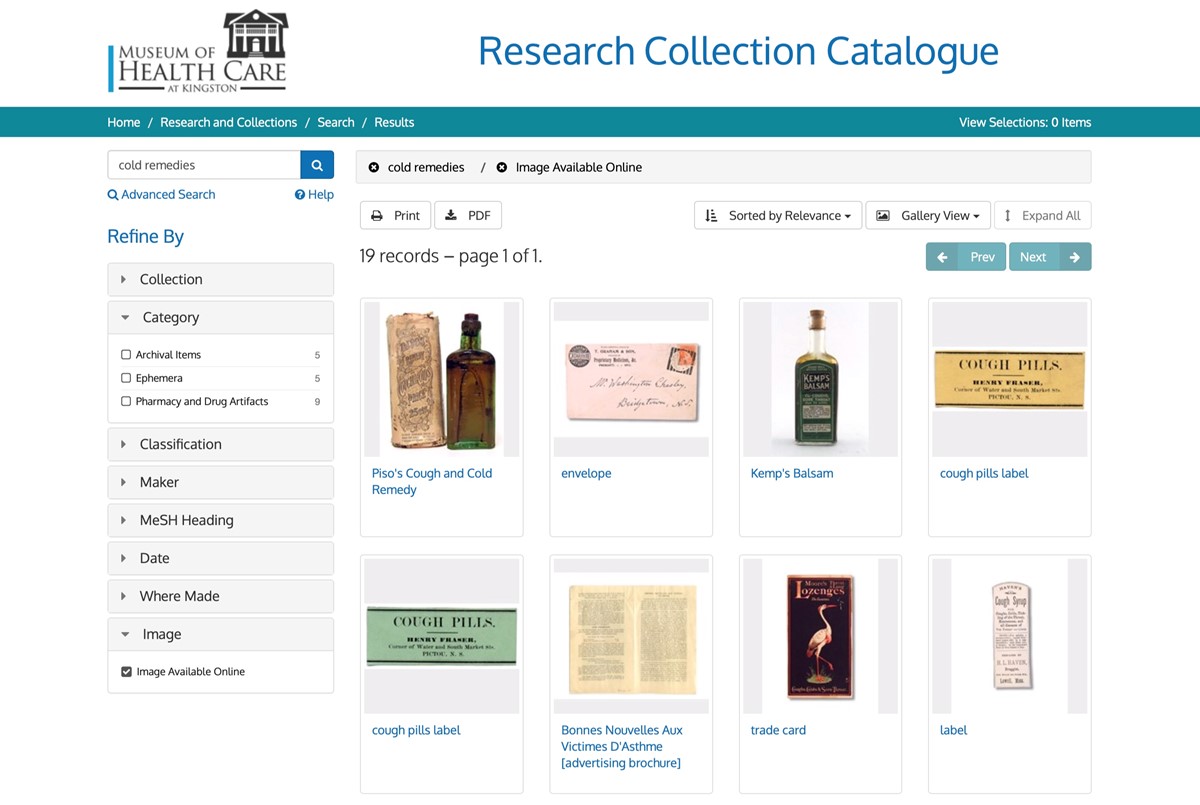The width and height of the screenshot is (1200, 805).
Task: Click the Print icon button
Action: coord(378,215)
